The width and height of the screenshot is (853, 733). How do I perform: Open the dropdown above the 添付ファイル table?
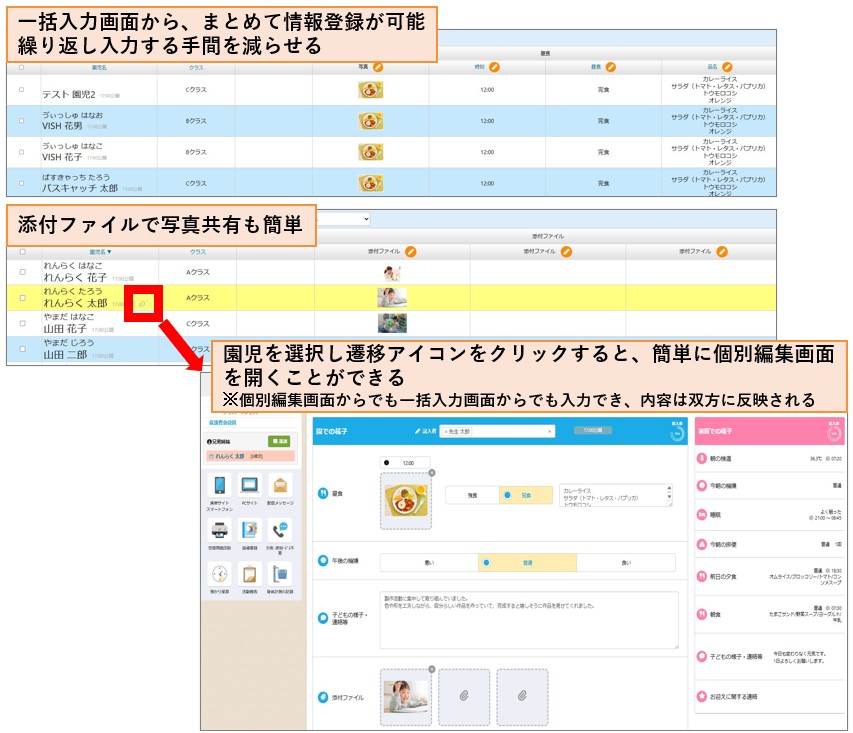click(344, 219)
